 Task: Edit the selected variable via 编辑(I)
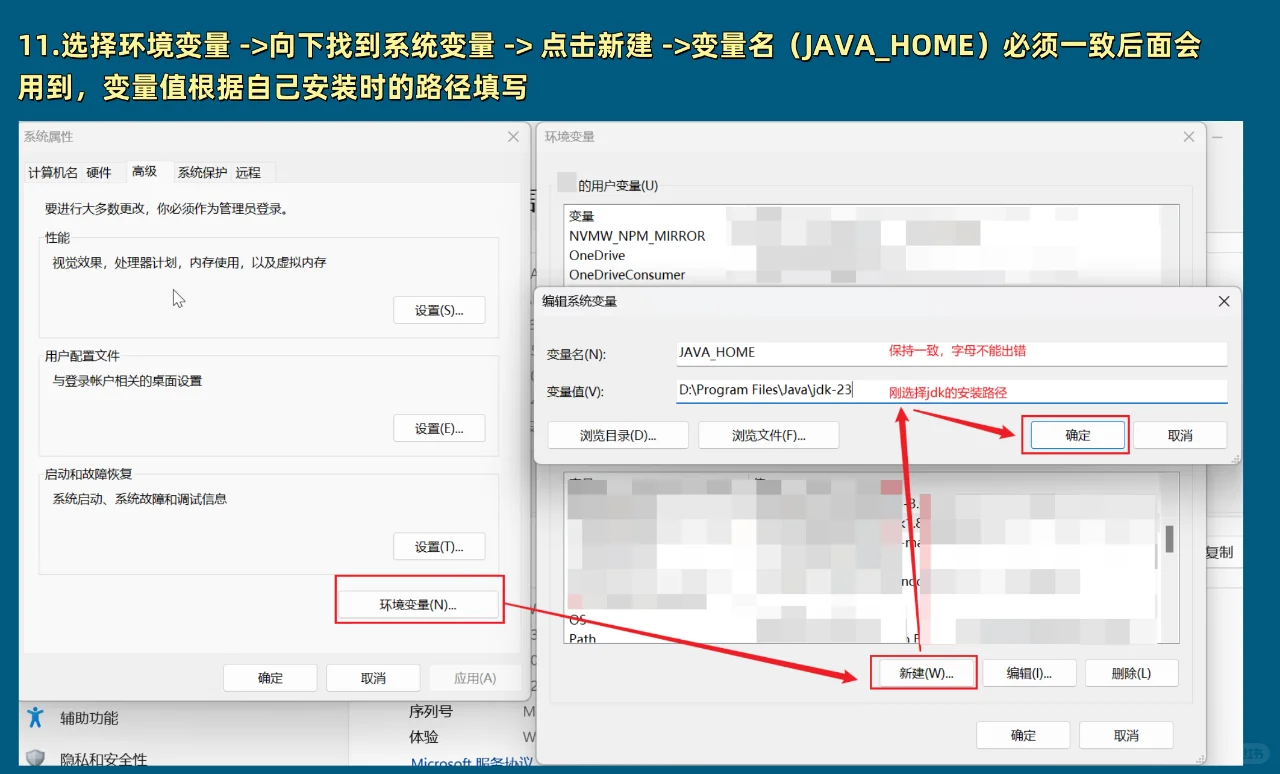coord(1029,672)
